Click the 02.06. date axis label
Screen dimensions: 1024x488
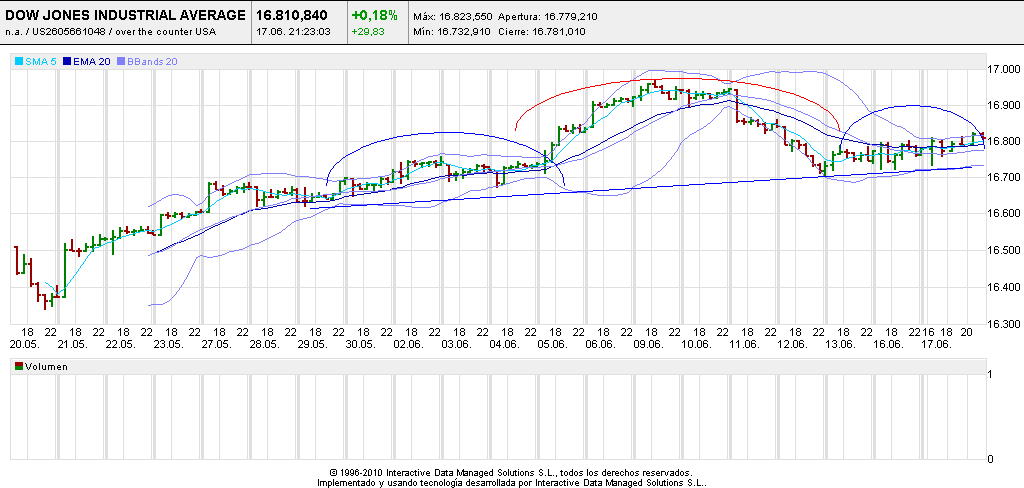click(x=409, y=344)
